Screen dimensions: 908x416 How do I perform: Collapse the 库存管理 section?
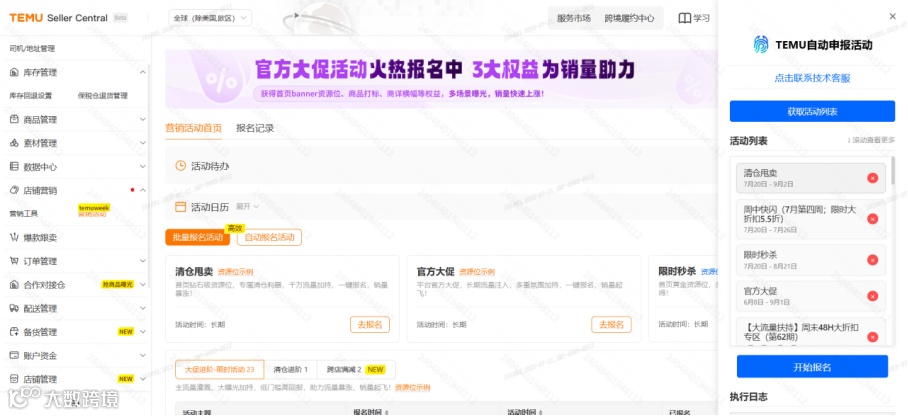click(x=143, y=72)
